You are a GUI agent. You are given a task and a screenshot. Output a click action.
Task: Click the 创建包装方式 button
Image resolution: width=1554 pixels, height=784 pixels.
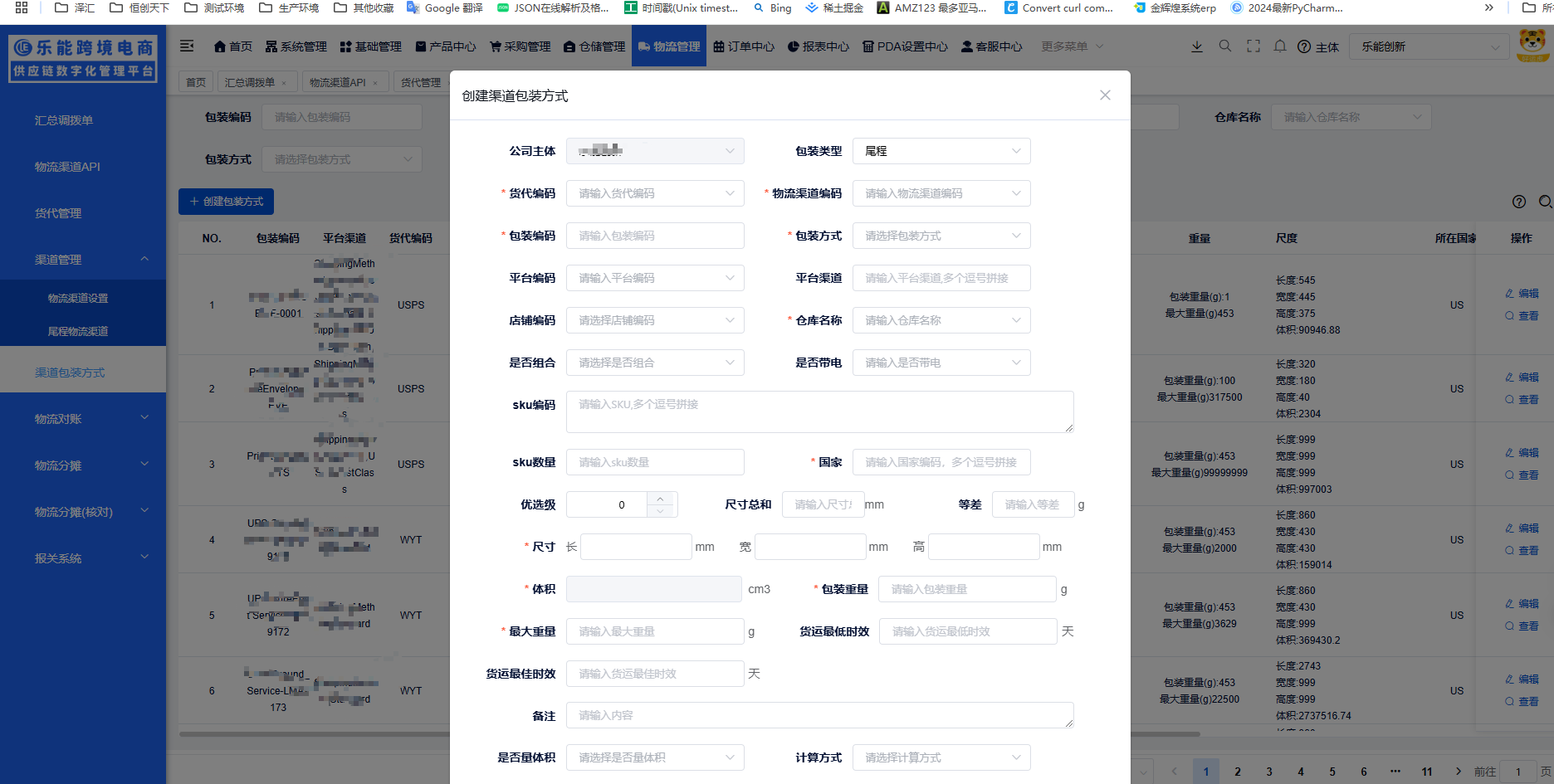(x=226, y=202)
